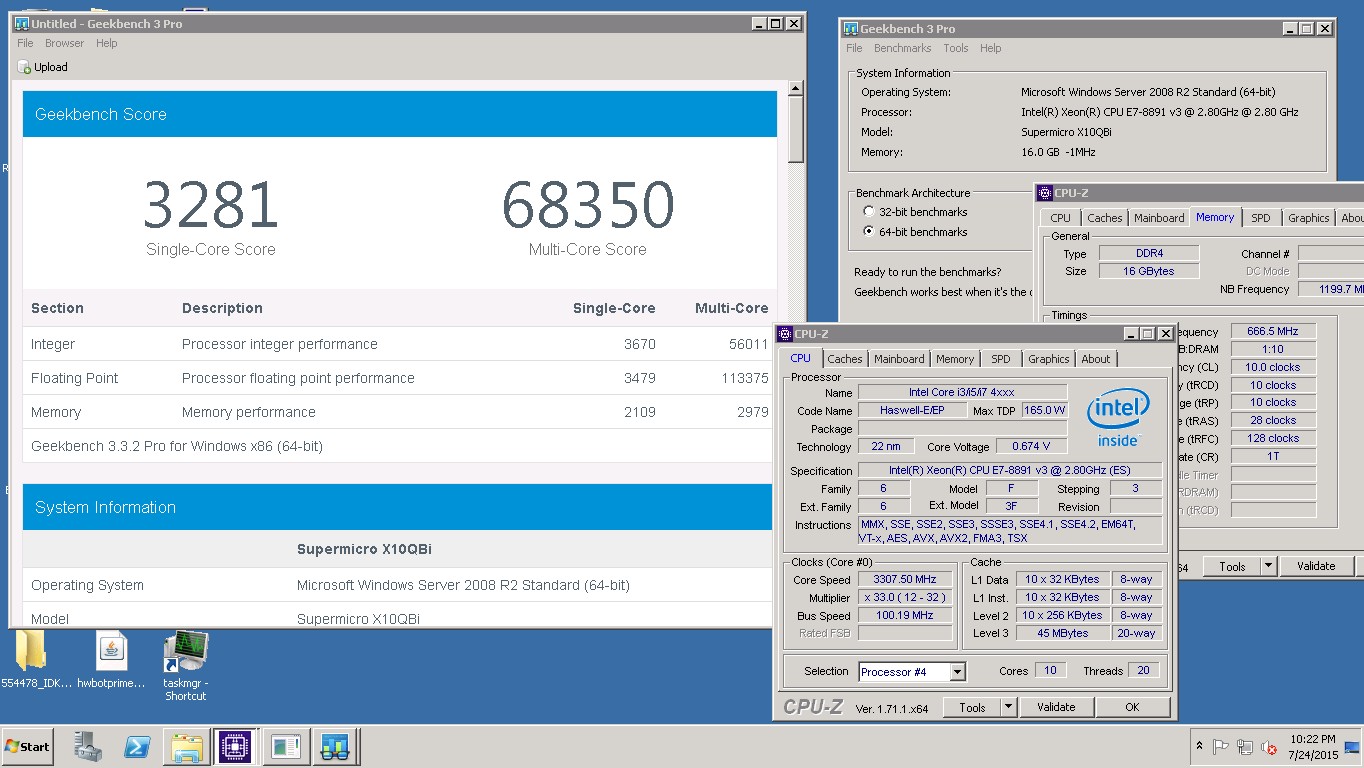The image size is (1364, 768).
Task: Click the Integer single-core value 3670
Action: [x=639, y=344]
